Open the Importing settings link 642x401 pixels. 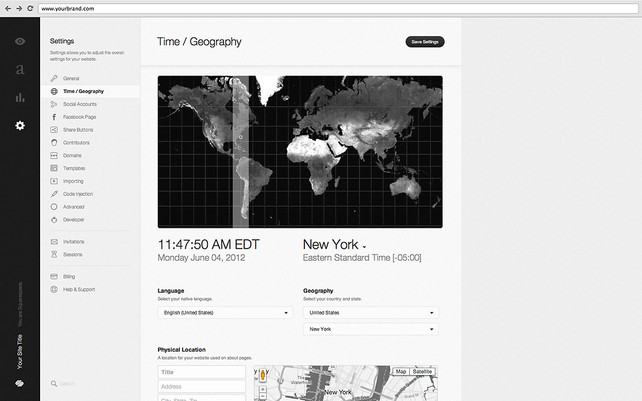pos(73,181)
